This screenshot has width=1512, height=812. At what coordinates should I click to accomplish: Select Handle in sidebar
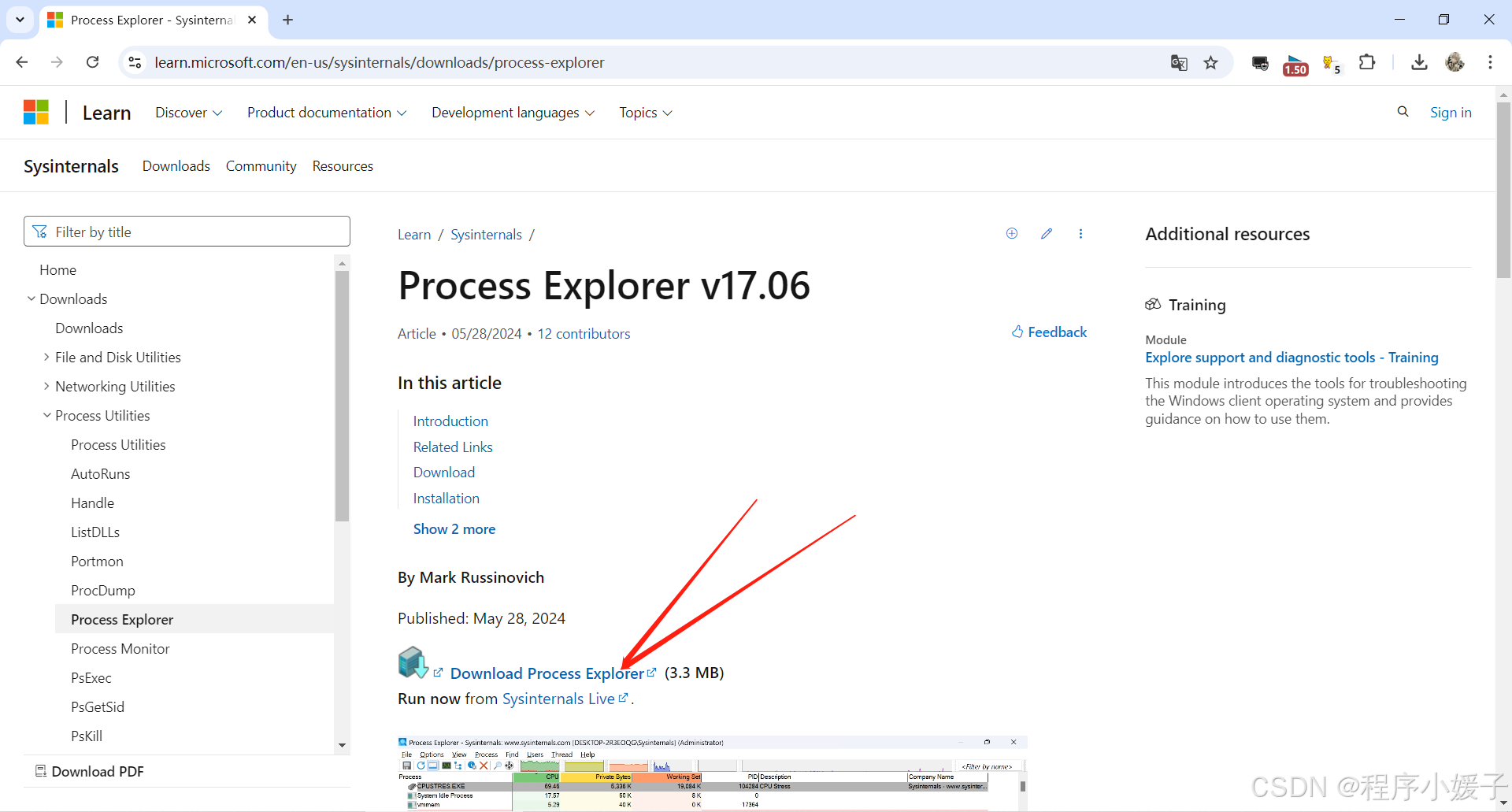tap(92, 503)
